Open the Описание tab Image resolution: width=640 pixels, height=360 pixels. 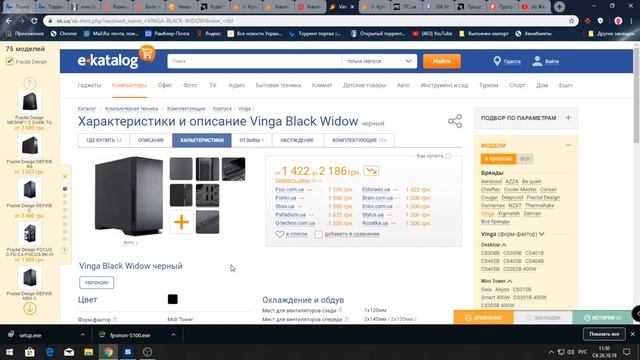tap(151, 140)
